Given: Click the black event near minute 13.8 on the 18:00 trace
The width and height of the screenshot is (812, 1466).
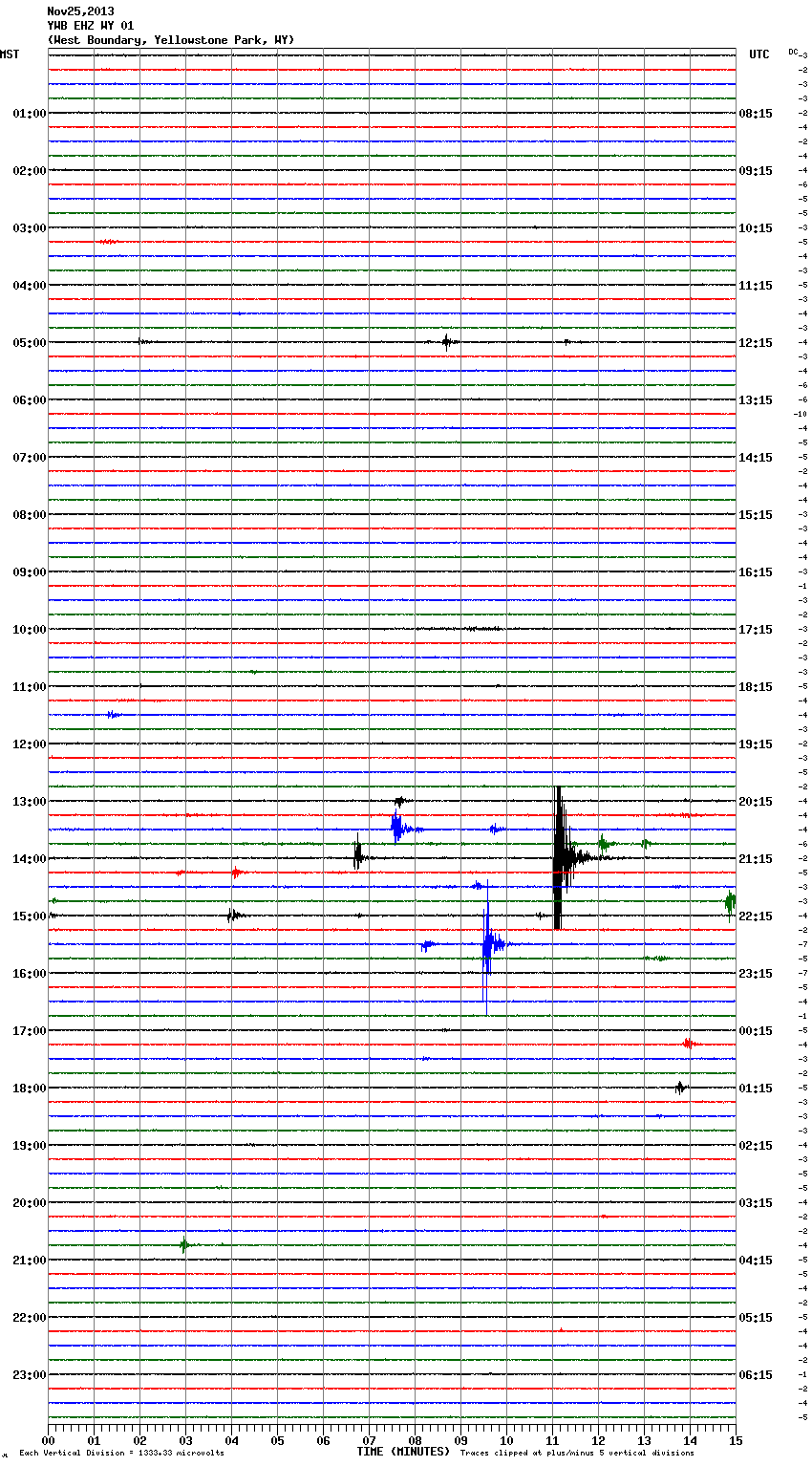Looking at the screenshot, I should [x=680, y=1087].
